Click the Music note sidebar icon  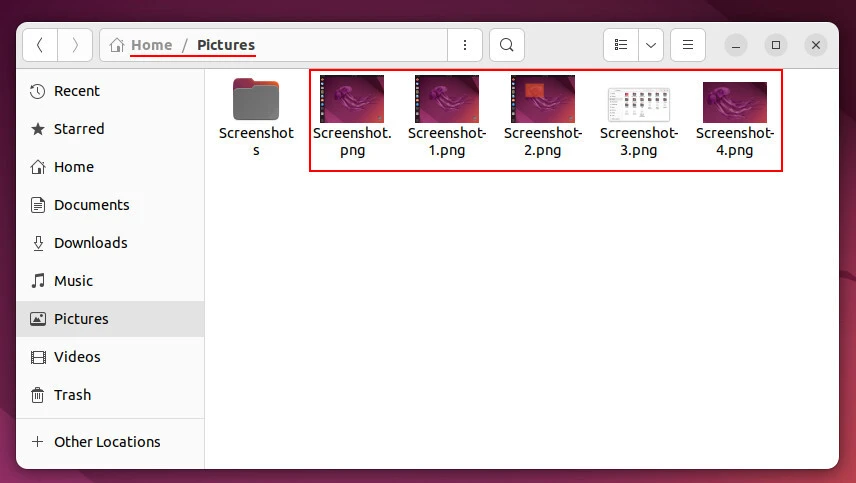pos(38,281)
